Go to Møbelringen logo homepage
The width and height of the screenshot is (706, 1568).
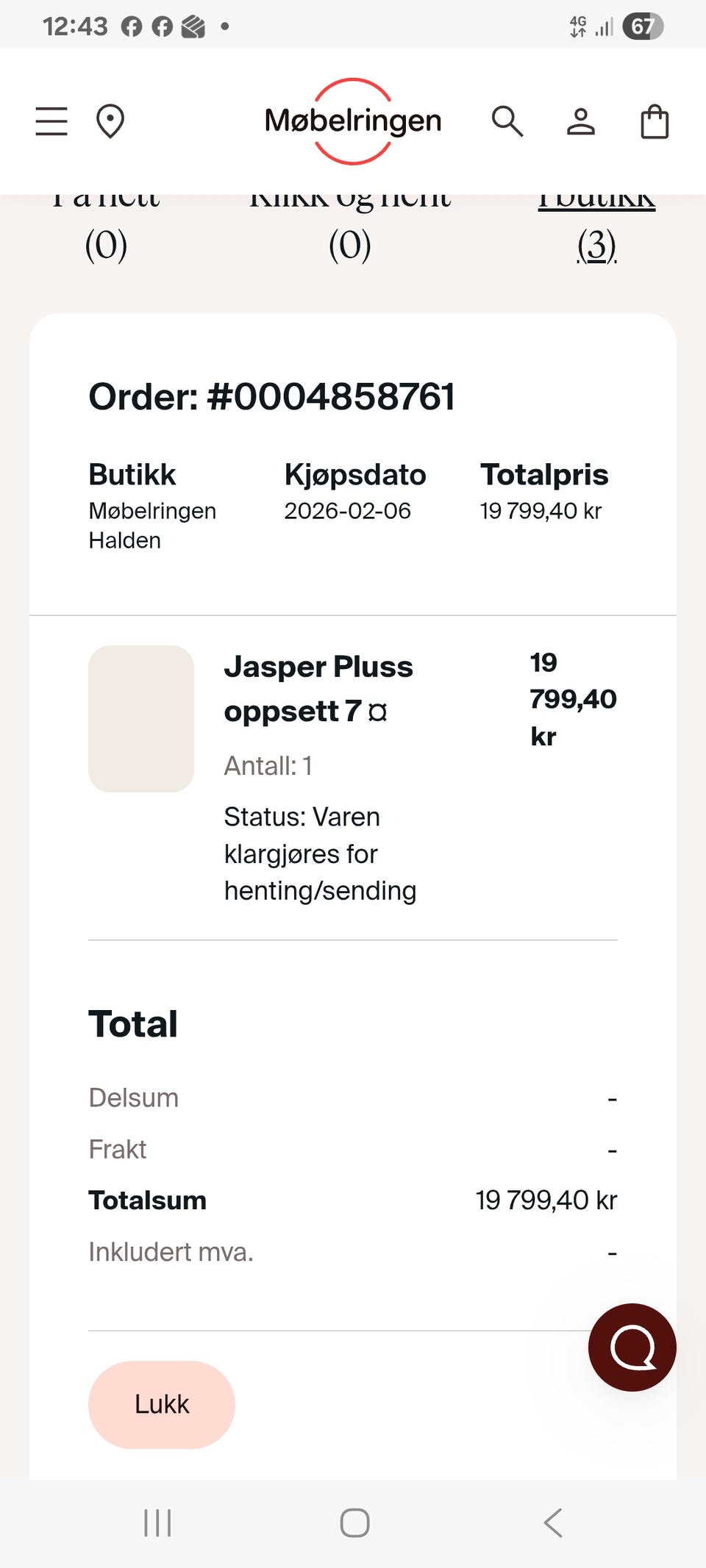point(353,121)
